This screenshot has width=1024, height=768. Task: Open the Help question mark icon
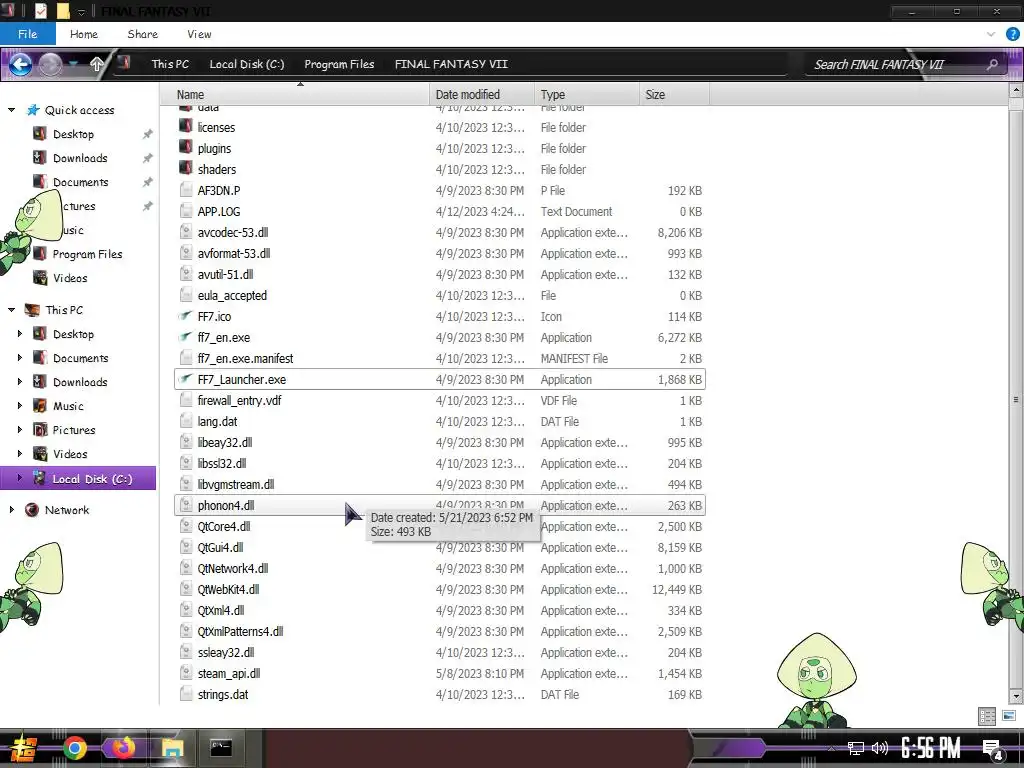pyautogui.click(x=1013, y=35)
